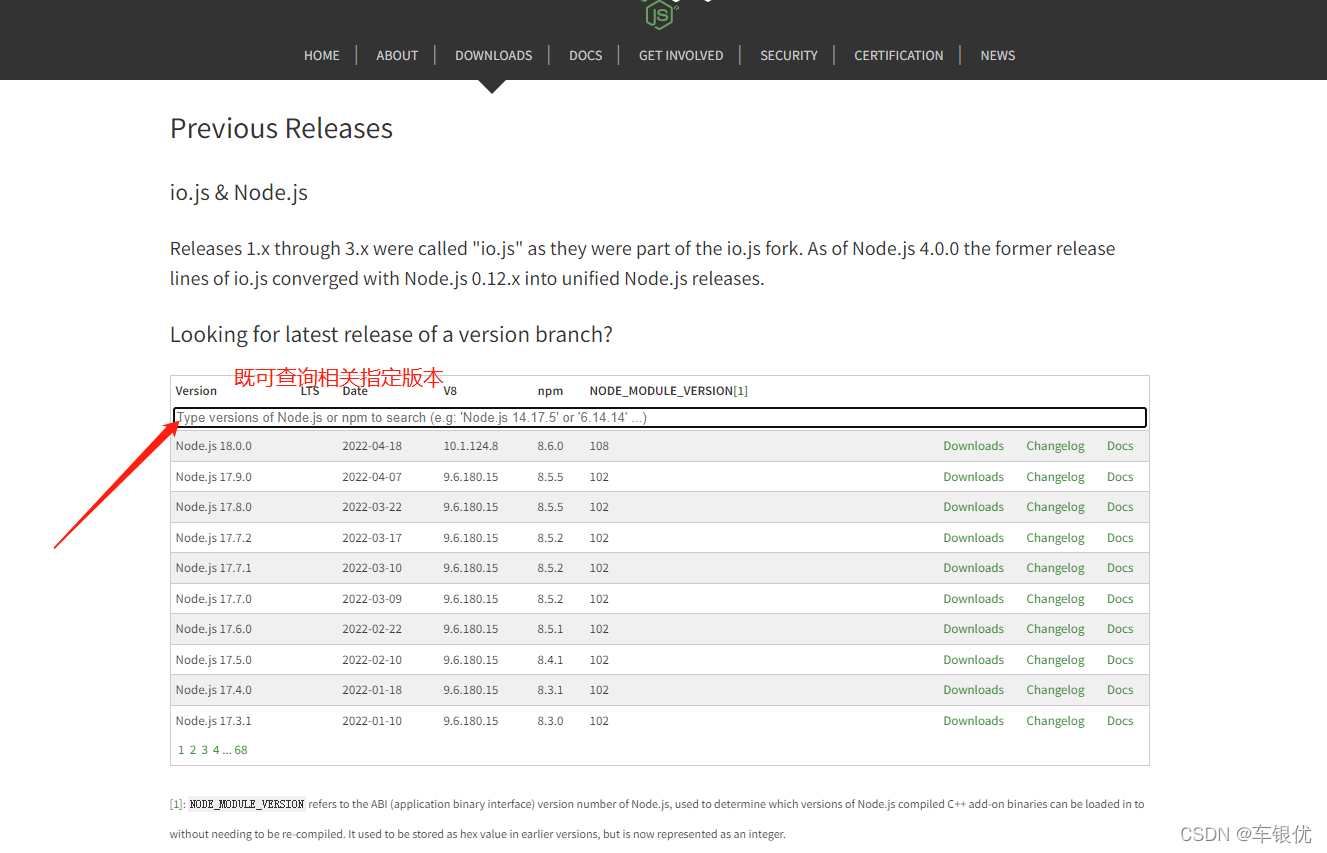This screenshot has height=853, width=1327.
Task: Jump to last page 68
Action: pyautogui.click(x=241, y=750)
